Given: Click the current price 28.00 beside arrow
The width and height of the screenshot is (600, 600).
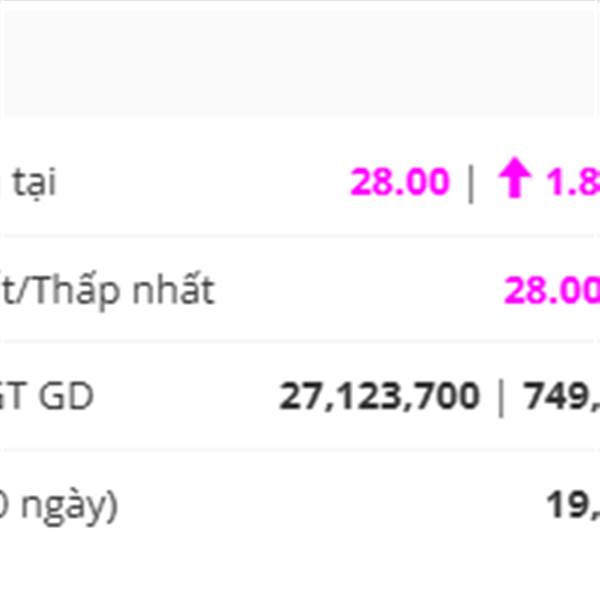Looking at the screenshot, I should click(399, 183).
